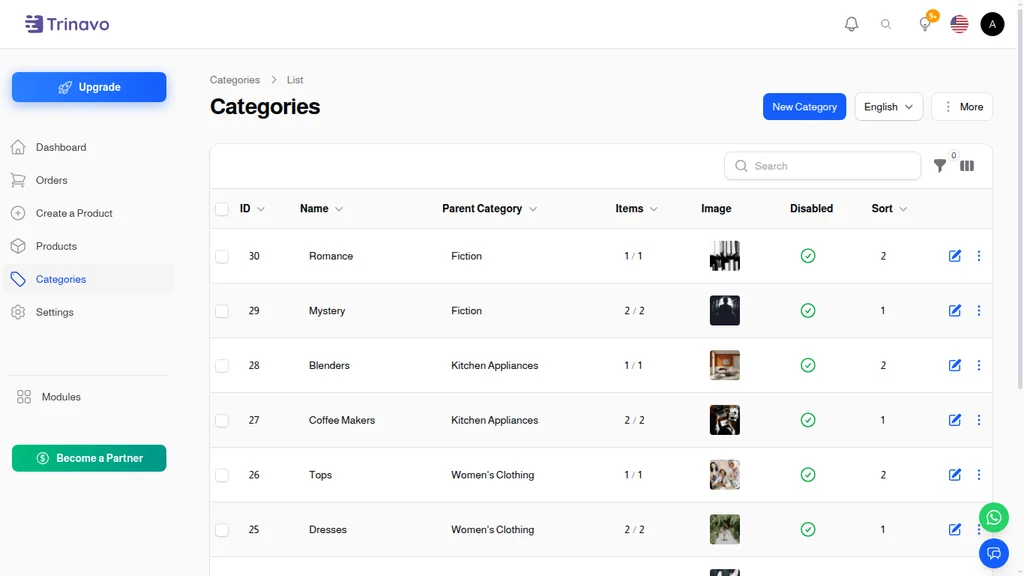Sort by Name column
Viewport: 1024px width, 576px height.
tap(321, 208)
